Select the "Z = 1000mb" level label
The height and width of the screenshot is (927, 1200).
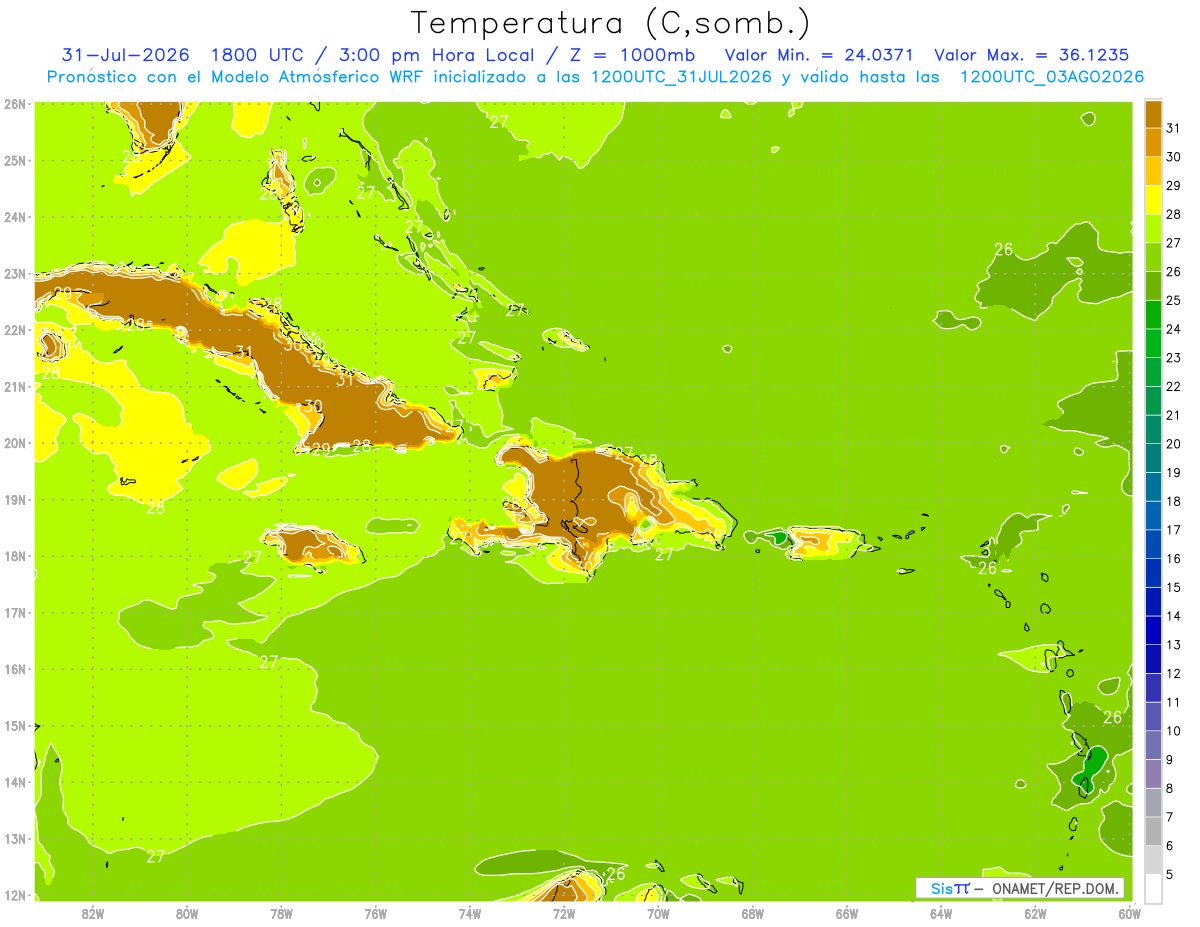click(x=632, y=55)
